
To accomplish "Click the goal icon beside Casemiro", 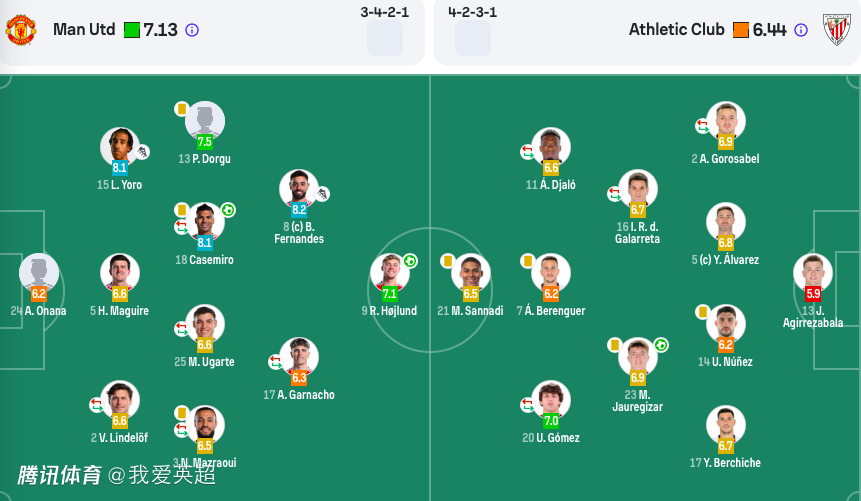I will (228, 210).
